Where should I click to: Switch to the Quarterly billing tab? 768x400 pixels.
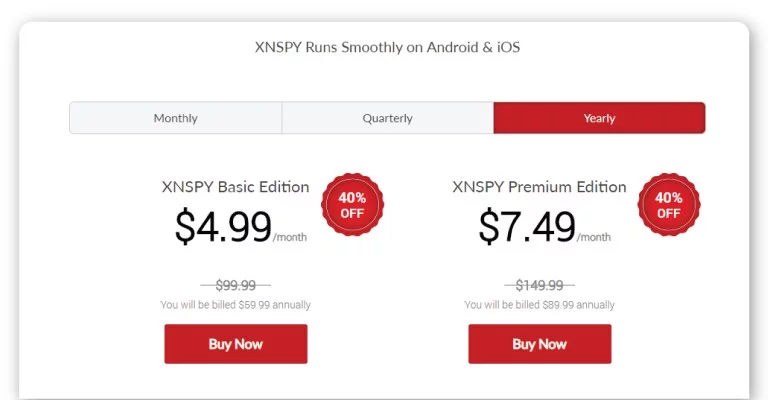(x=387, y=118)
